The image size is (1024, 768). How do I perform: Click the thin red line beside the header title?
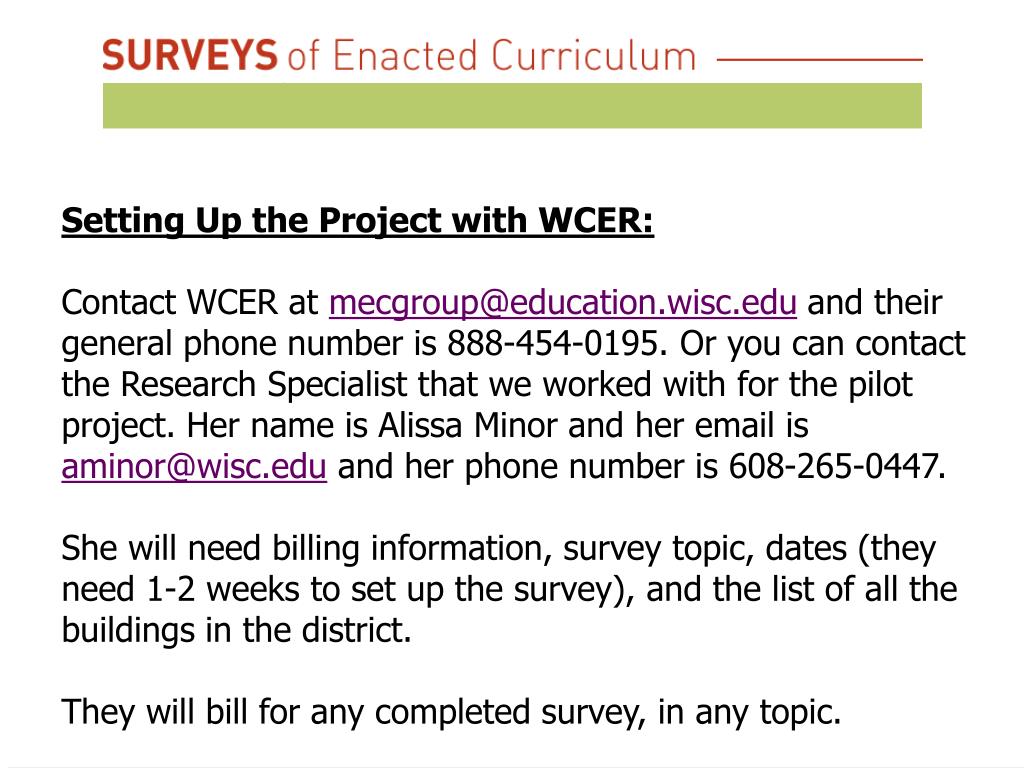[x=819, y=59]
